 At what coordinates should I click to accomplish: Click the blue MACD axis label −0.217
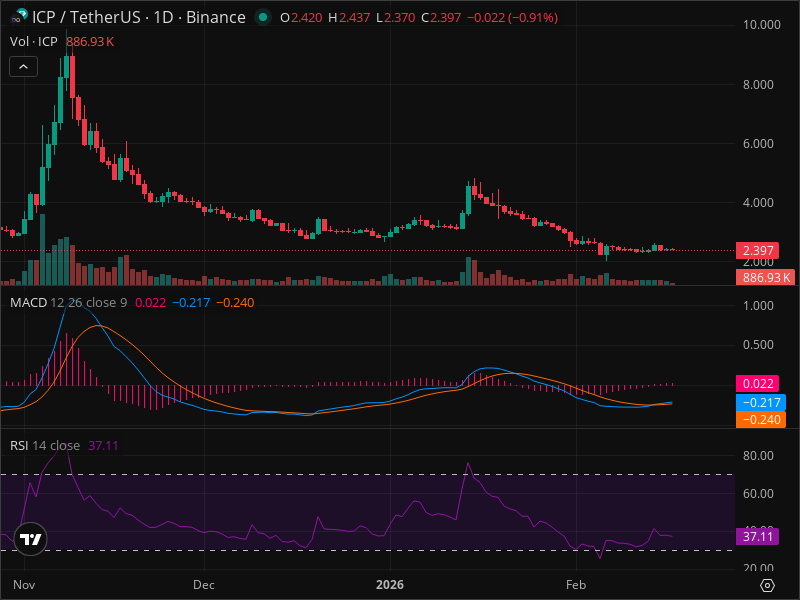click(x=761, y=403)
